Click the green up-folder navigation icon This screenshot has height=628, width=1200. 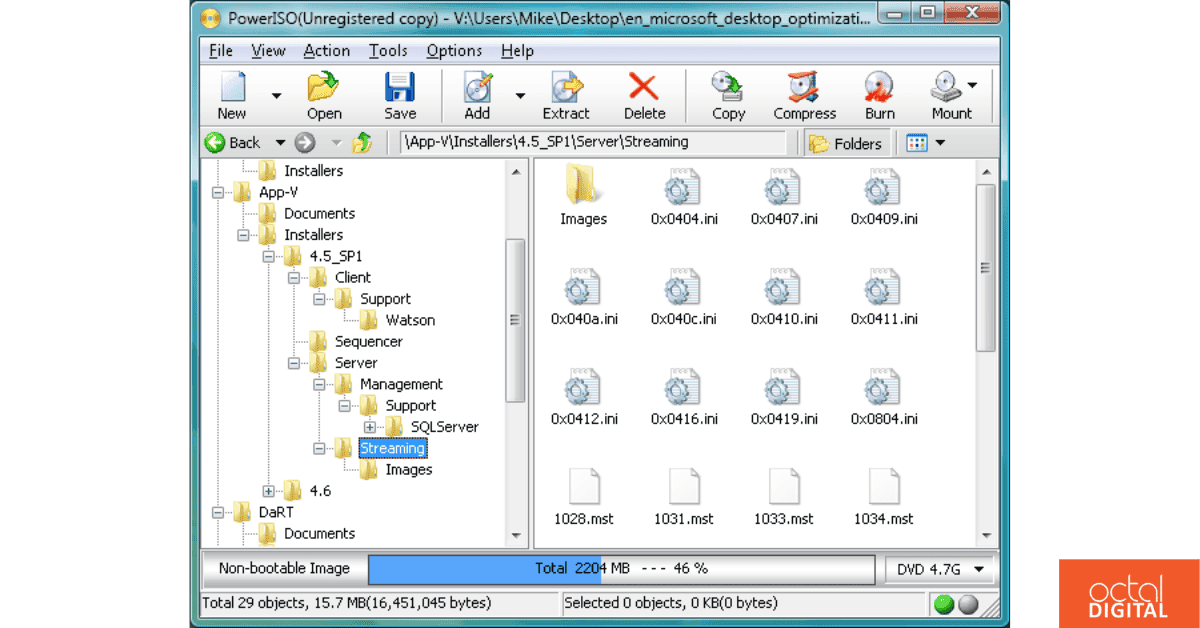363,142
